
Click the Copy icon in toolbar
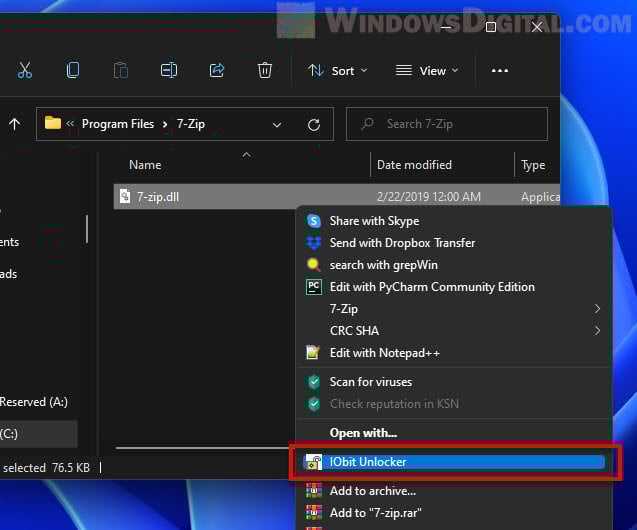point(73,70)
